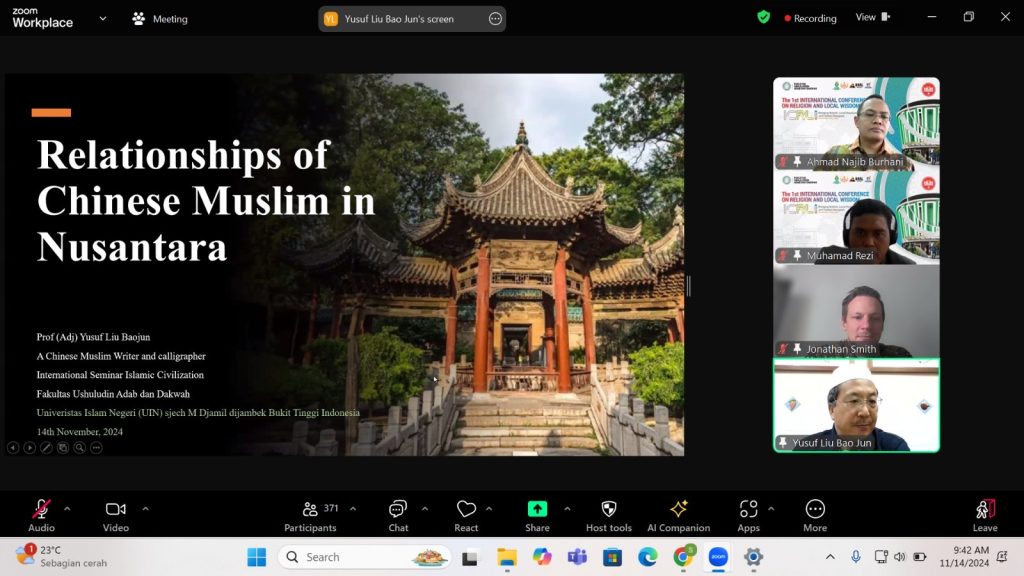Open the View layout menu

coord(872,17)
